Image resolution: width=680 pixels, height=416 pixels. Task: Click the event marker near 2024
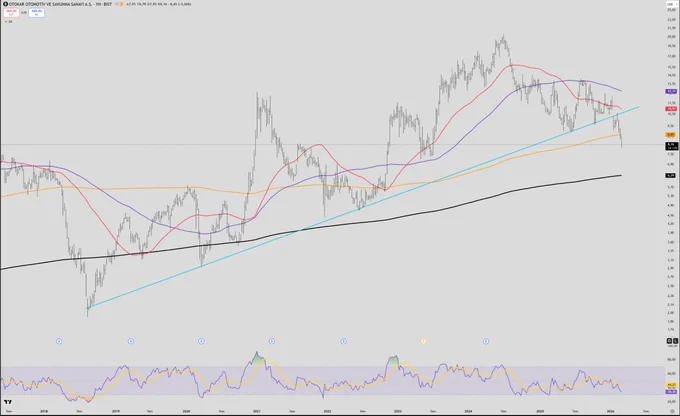(x=486, y=341)
